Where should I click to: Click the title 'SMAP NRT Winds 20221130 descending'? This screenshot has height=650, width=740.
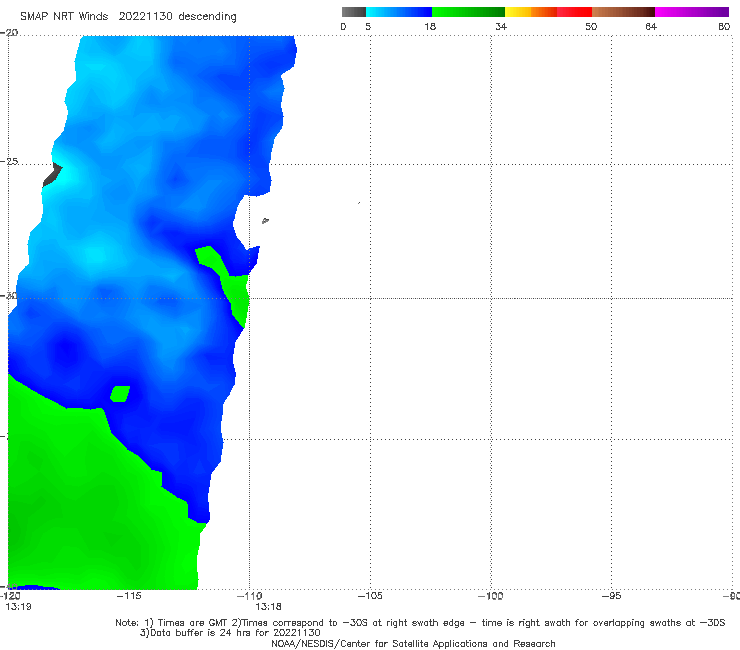click(x=128, y=17)
